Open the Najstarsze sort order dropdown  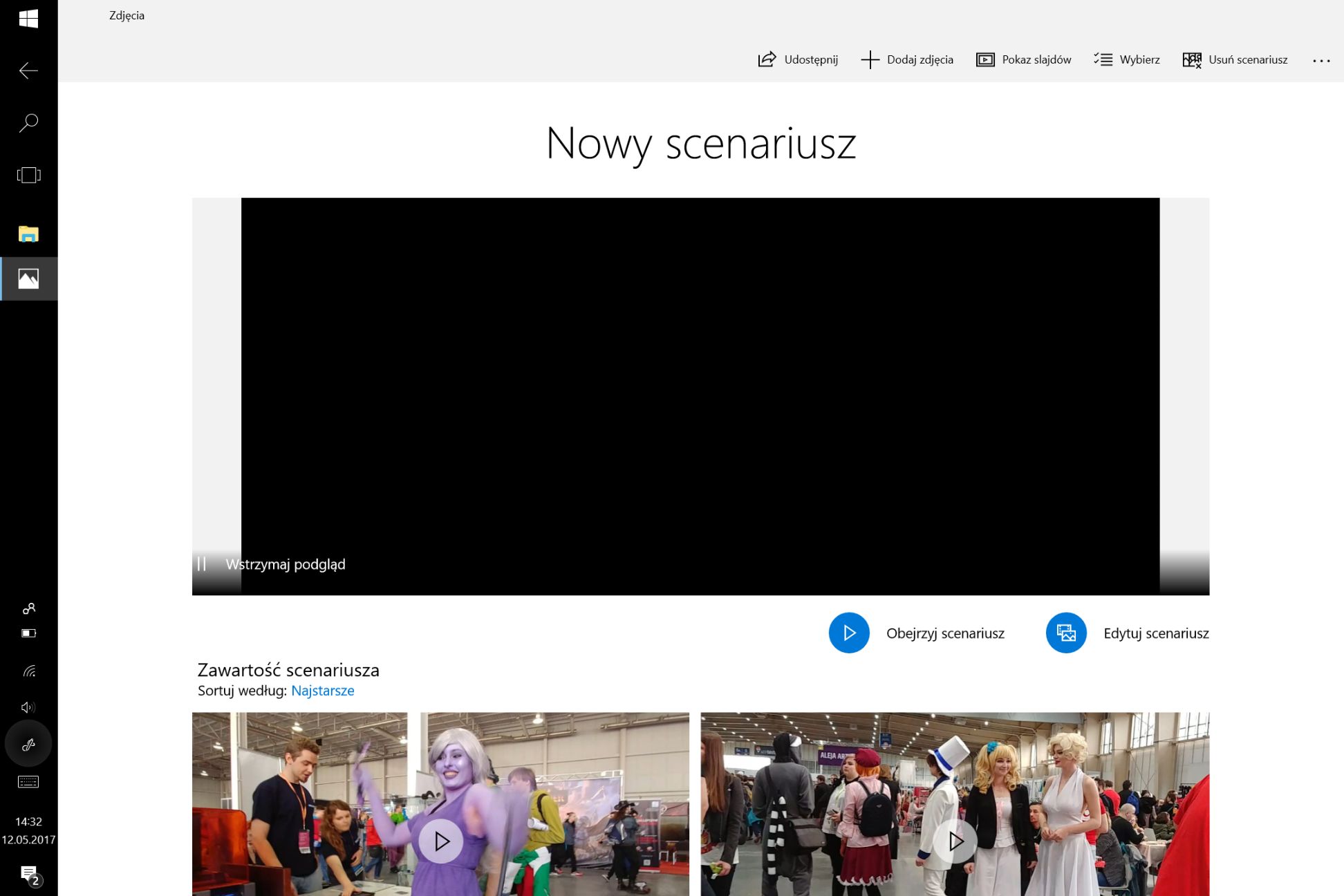coord(323,691)
